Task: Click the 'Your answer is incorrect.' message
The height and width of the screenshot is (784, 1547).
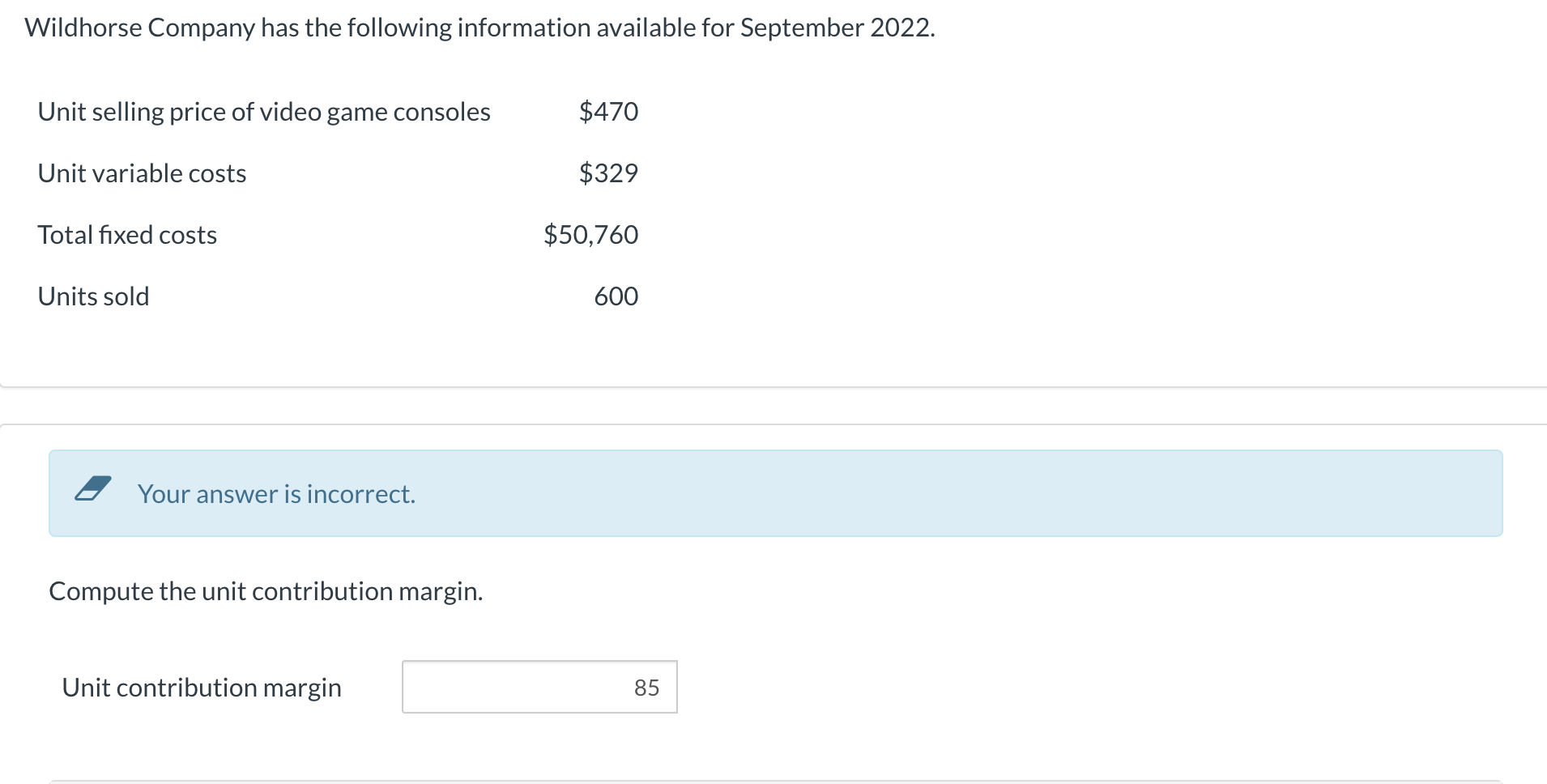Action: (276, 494)
